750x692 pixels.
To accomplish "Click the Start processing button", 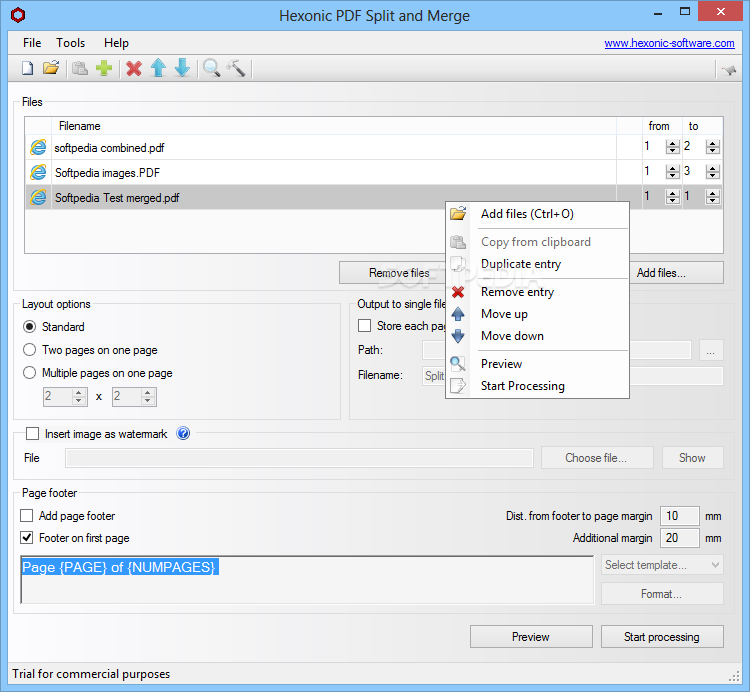I will [x=662, y=637].
